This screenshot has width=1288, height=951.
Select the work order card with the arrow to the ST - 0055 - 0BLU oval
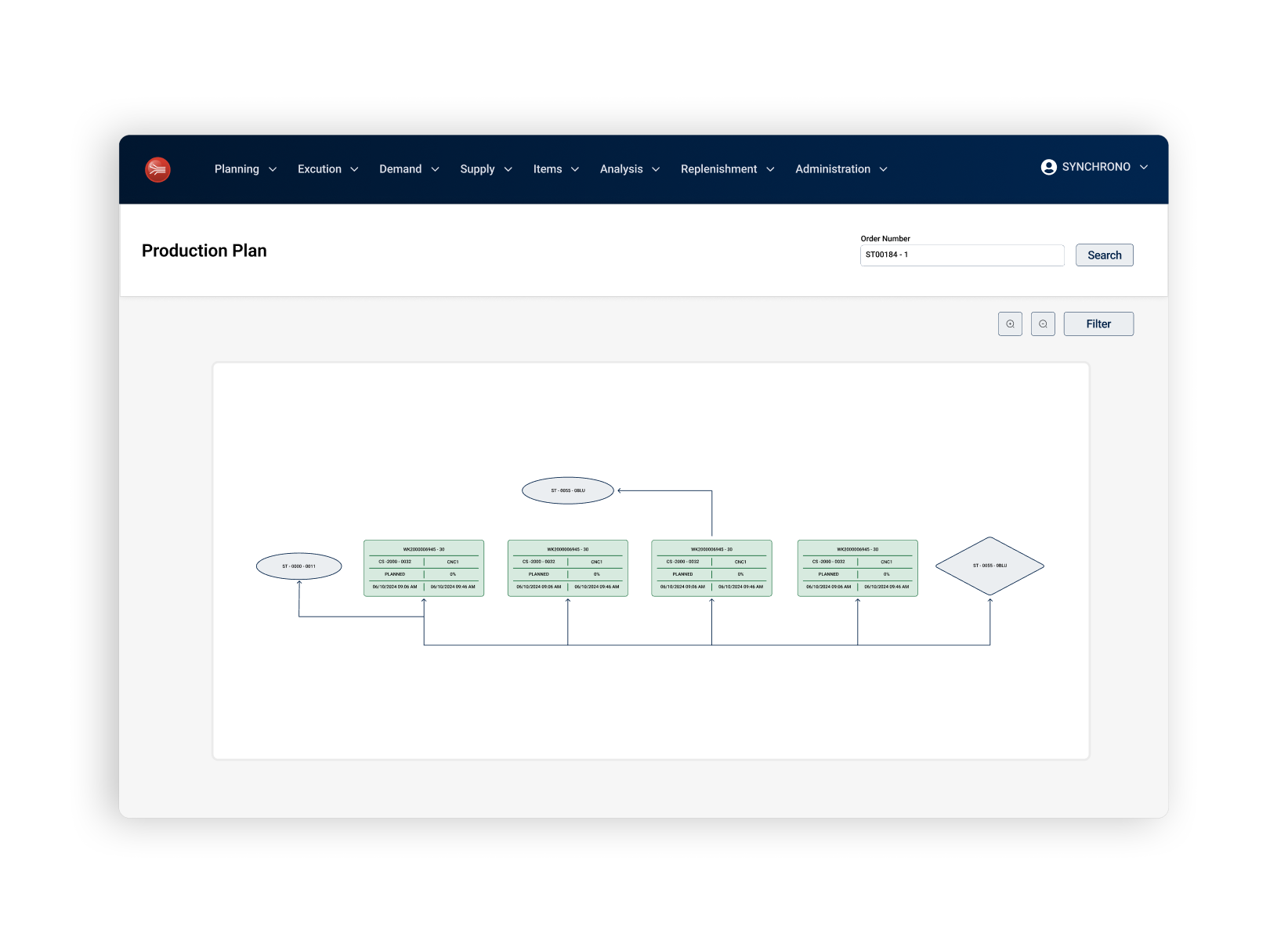pyautogui.click(x=711, y=568)
